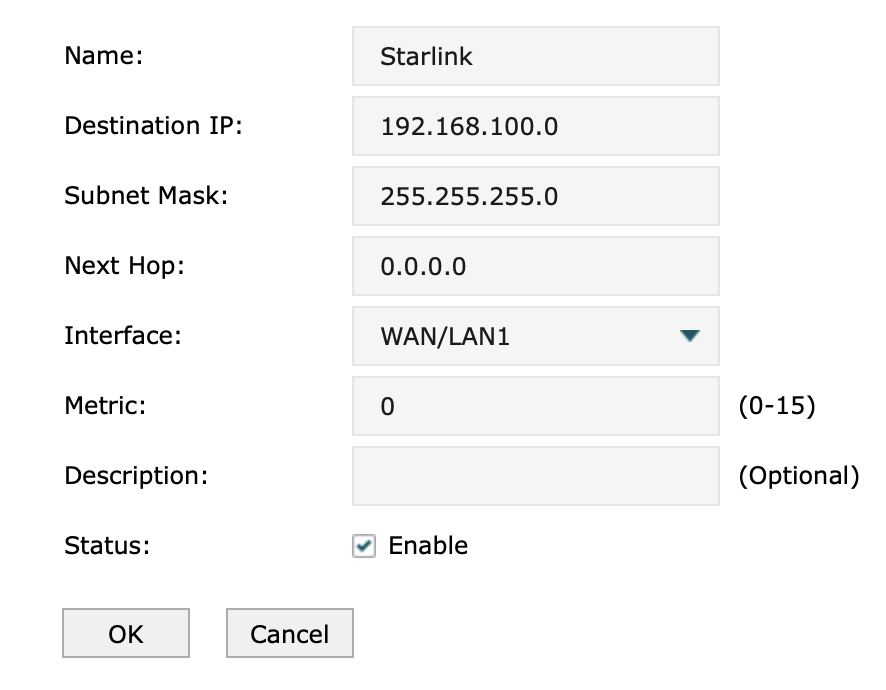The image size is (886, 690).
Task: Click the Status label text
Action: pos(107,546)
